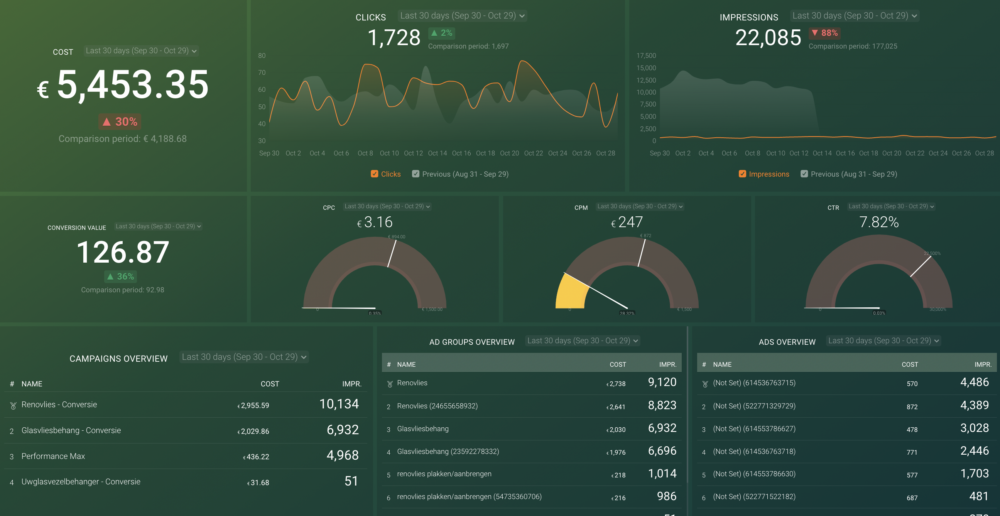
Task: Select the renovlies plakken/aanbrengen (54735360706) ad group
Action: coord(532,496)
